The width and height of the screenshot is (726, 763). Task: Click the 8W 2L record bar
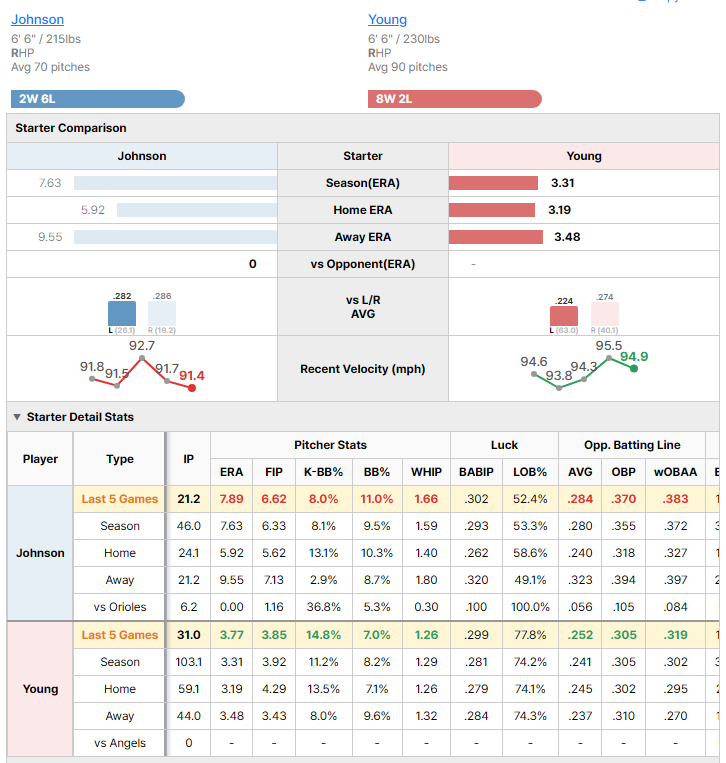pyautogui.click(x=454, y=99)
